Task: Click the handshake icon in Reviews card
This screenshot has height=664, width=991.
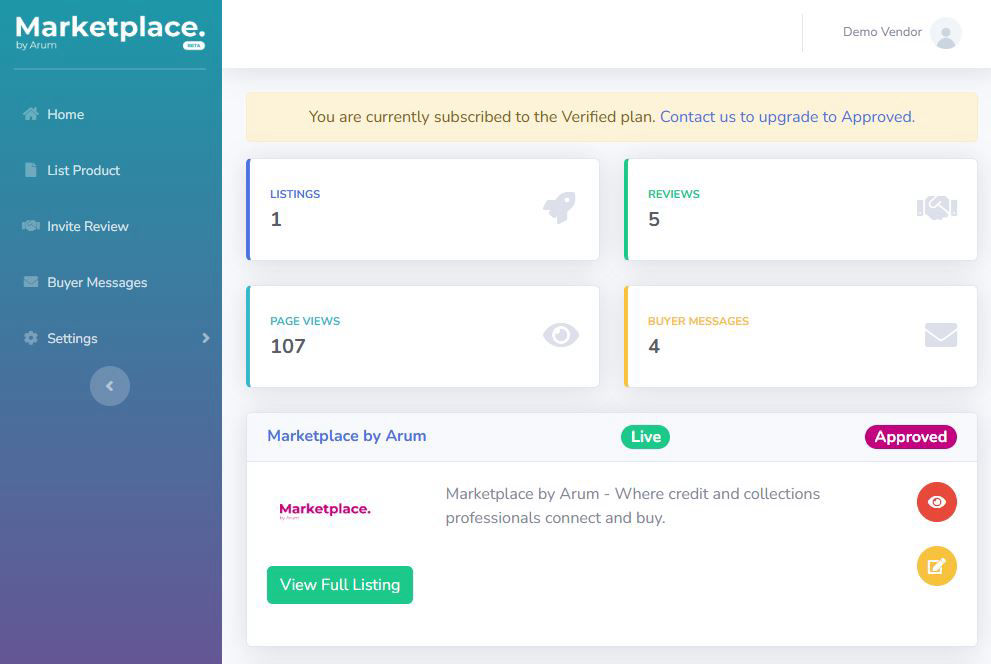Action: coord(937,207)
